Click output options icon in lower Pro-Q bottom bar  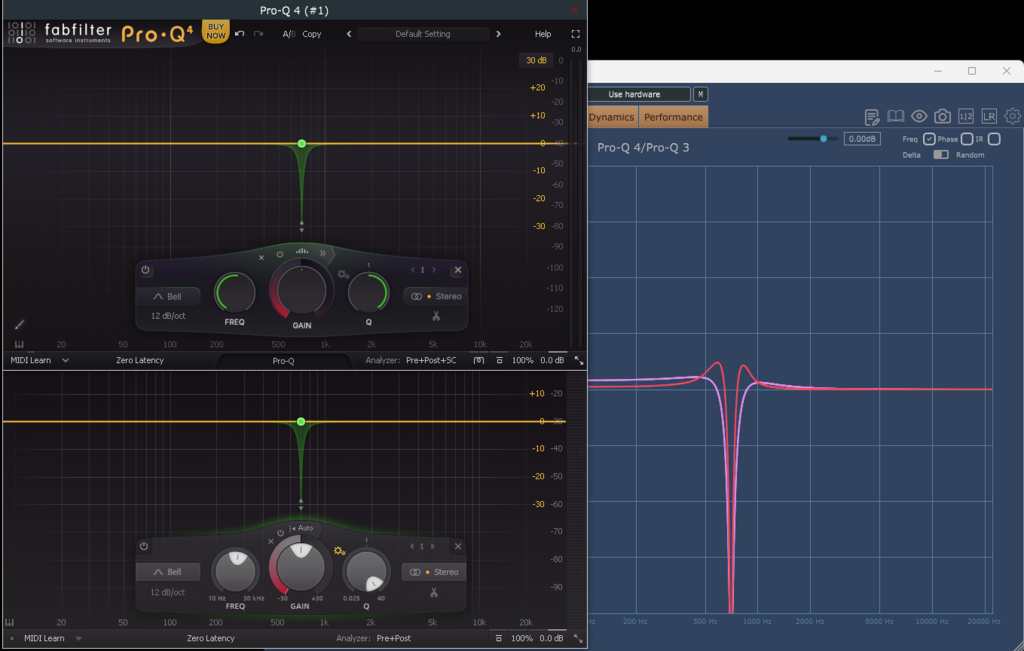tap(498, 638)
